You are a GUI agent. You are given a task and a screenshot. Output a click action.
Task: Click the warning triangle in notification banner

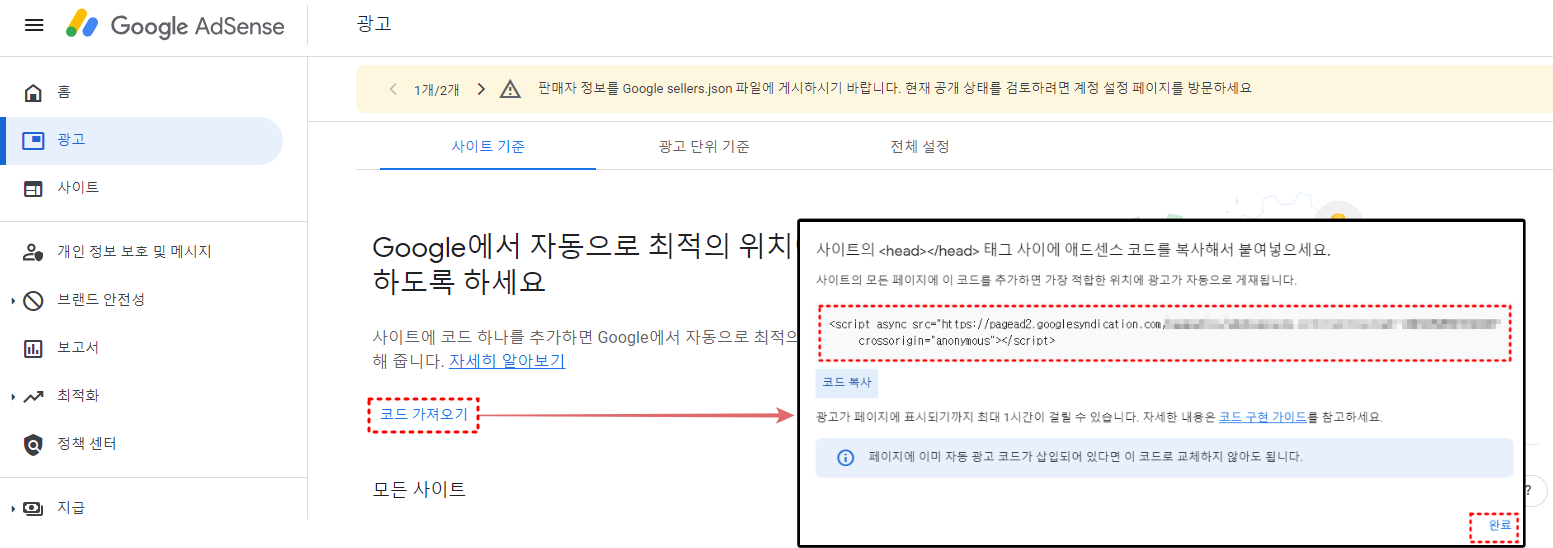pos(510,89)
